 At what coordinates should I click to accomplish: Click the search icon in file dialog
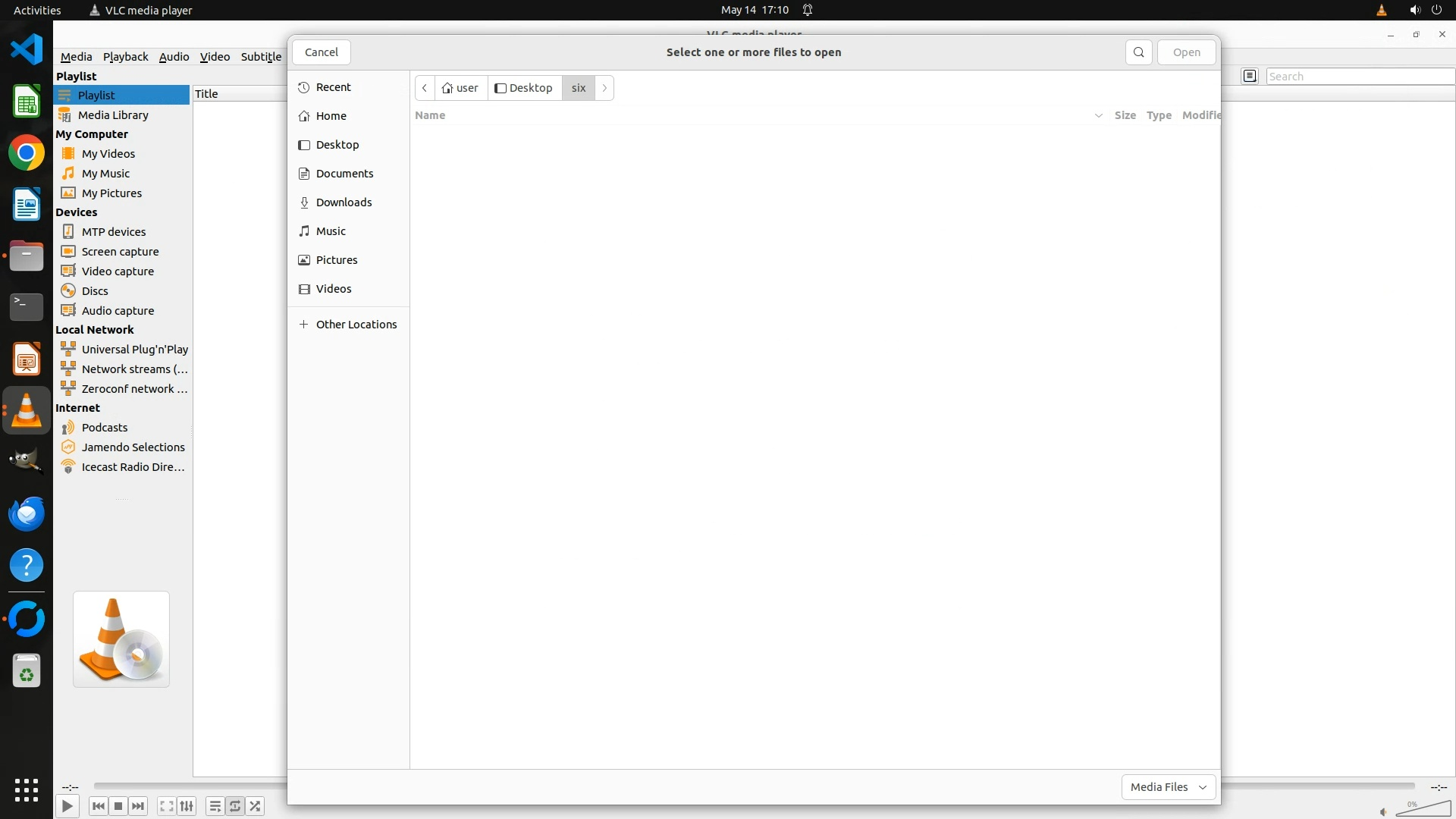pos(1138,52)
